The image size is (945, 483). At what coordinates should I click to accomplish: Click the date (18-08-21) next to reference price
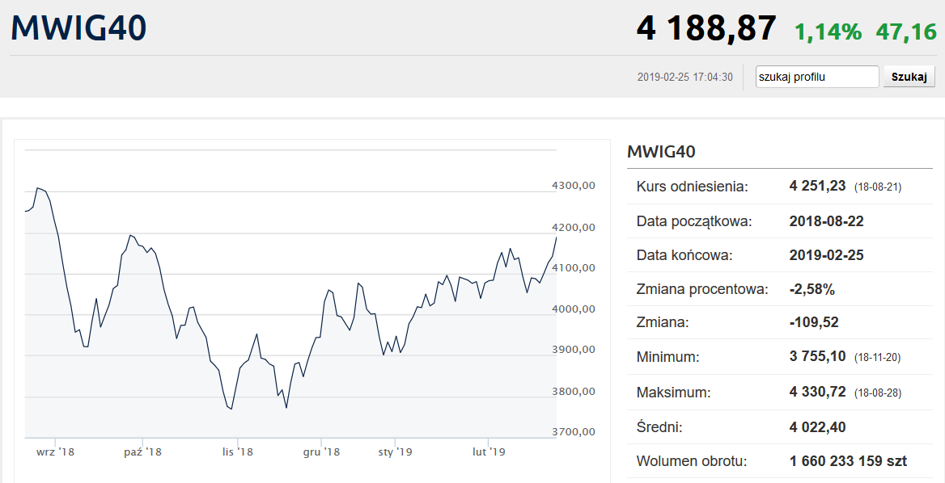click(878, 187)
